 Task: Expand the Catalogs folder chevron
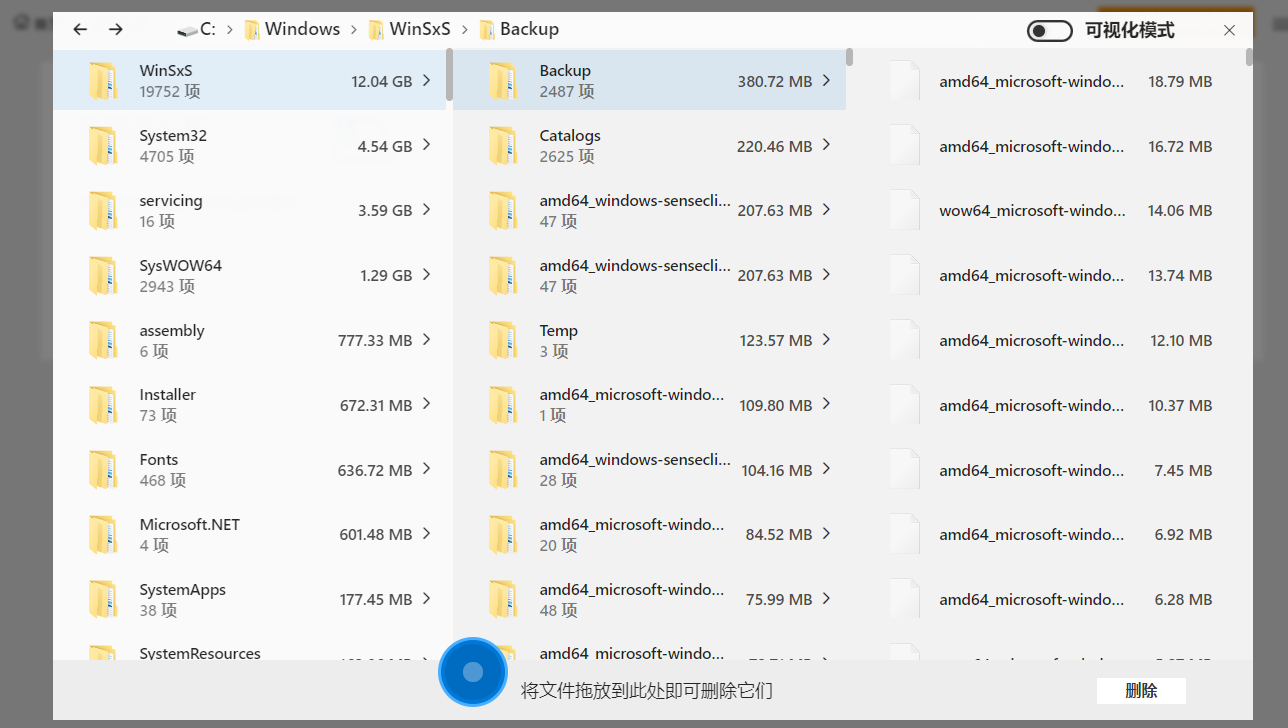point(826,146)
